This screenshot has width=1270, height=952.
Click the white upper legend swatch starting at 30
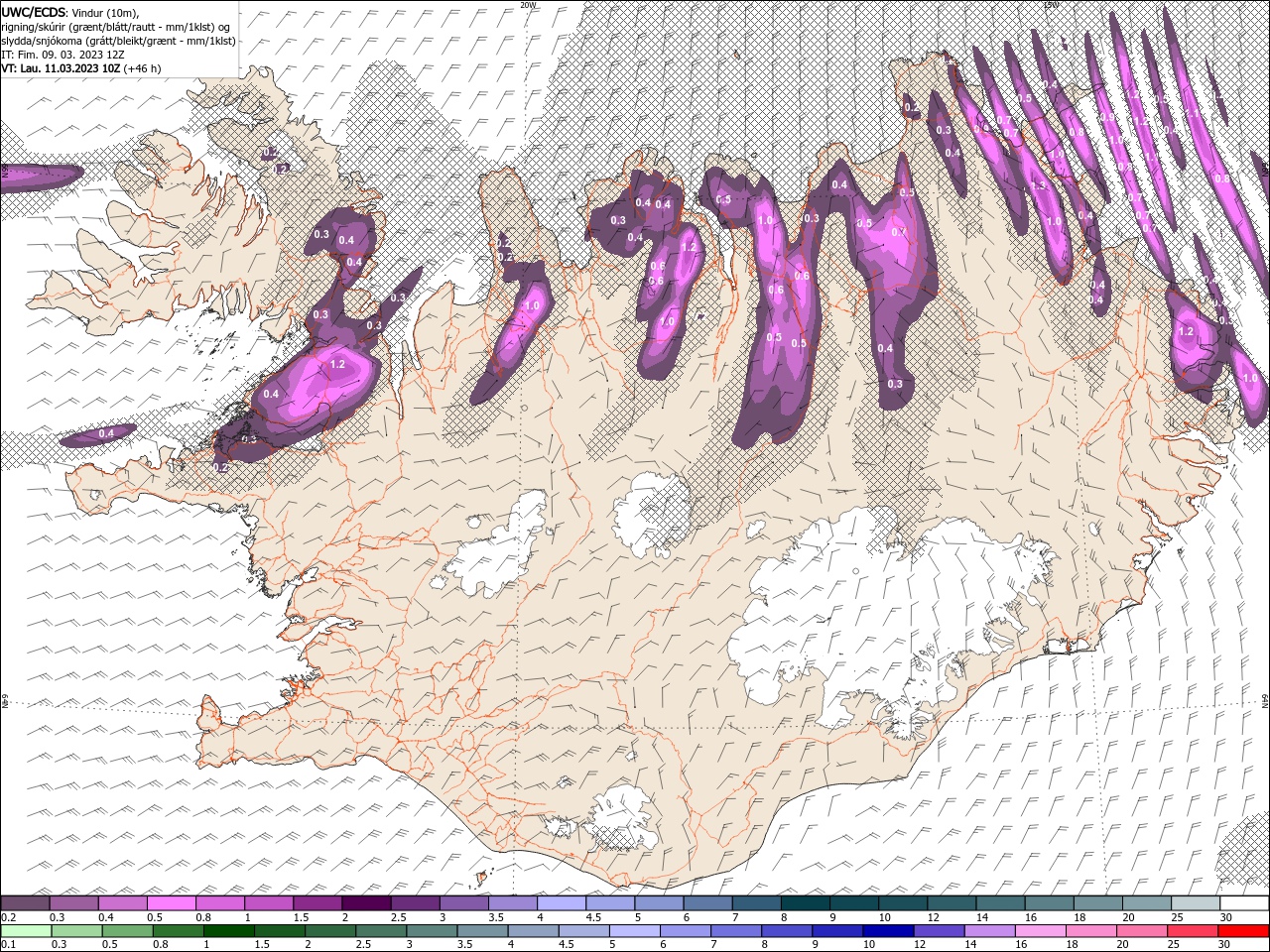pyautogui.click(x=1244, y=903)
